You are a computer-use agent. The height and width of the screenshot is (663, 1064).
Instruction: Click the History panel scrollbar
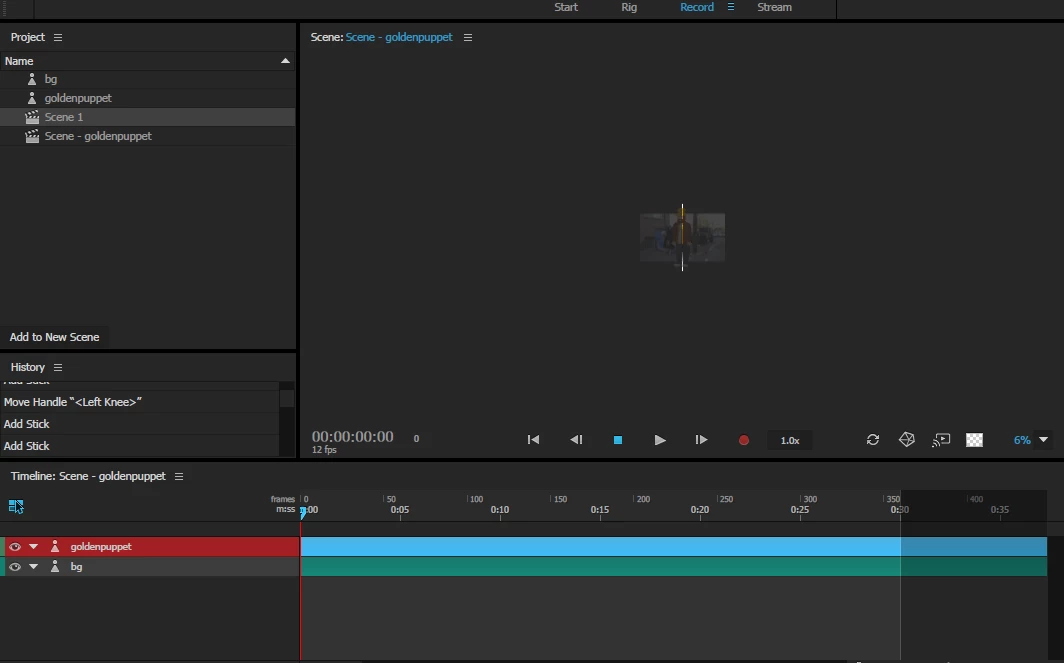287,398
